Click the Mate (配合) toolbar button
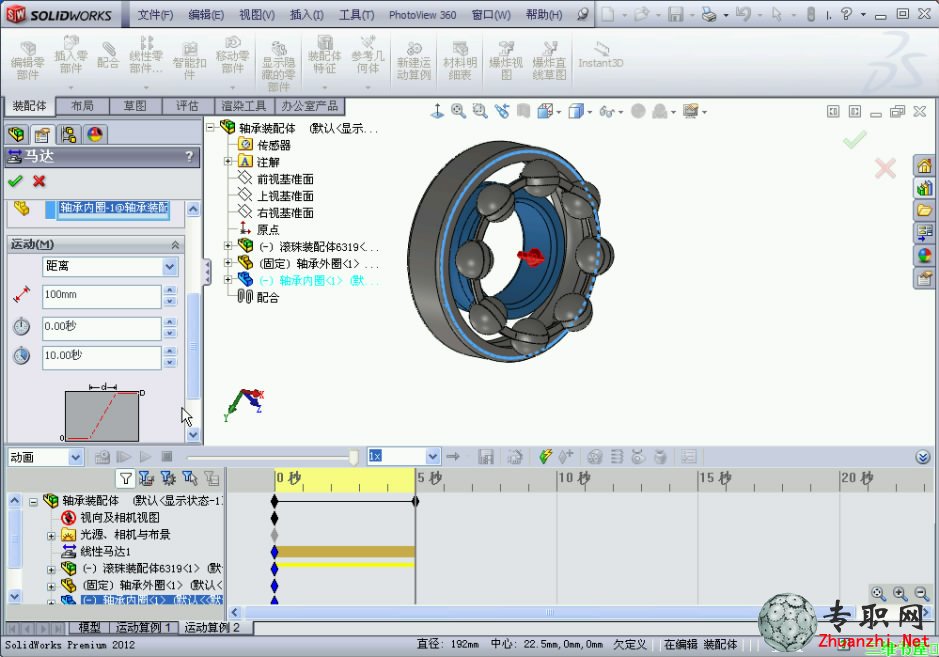The height and width of the screenshot is (657, 939). [x=108, y=55]
